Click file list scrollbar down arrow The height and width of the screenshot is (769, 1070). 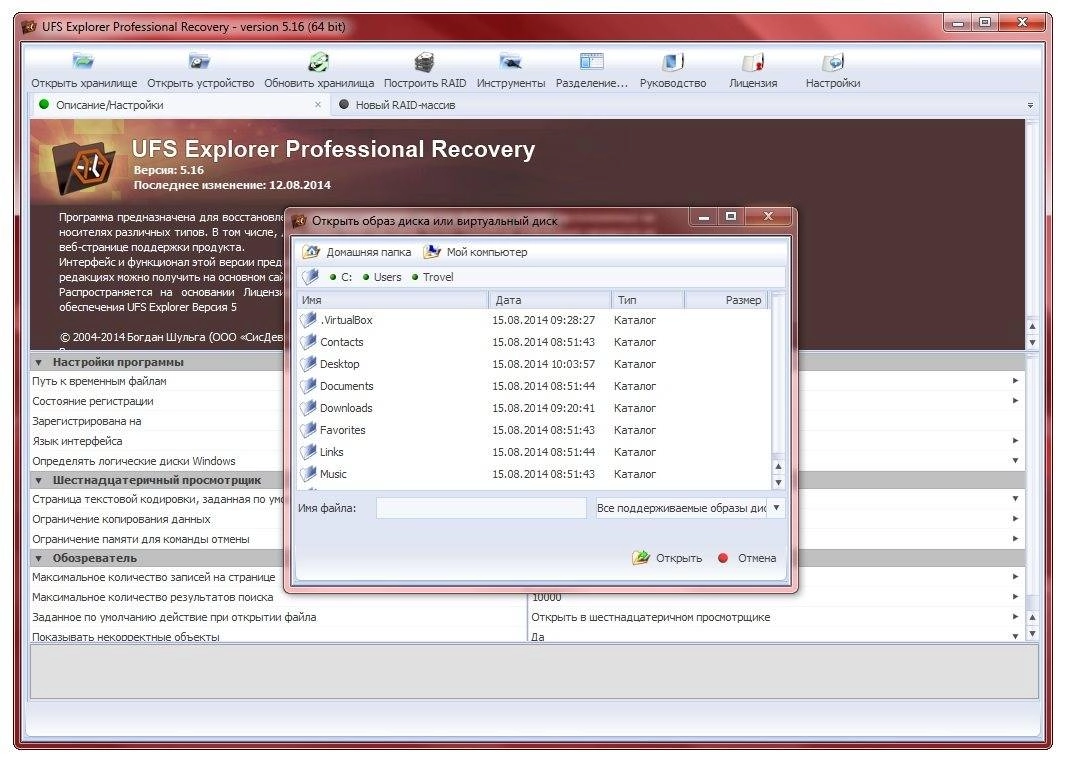[778, 482]
